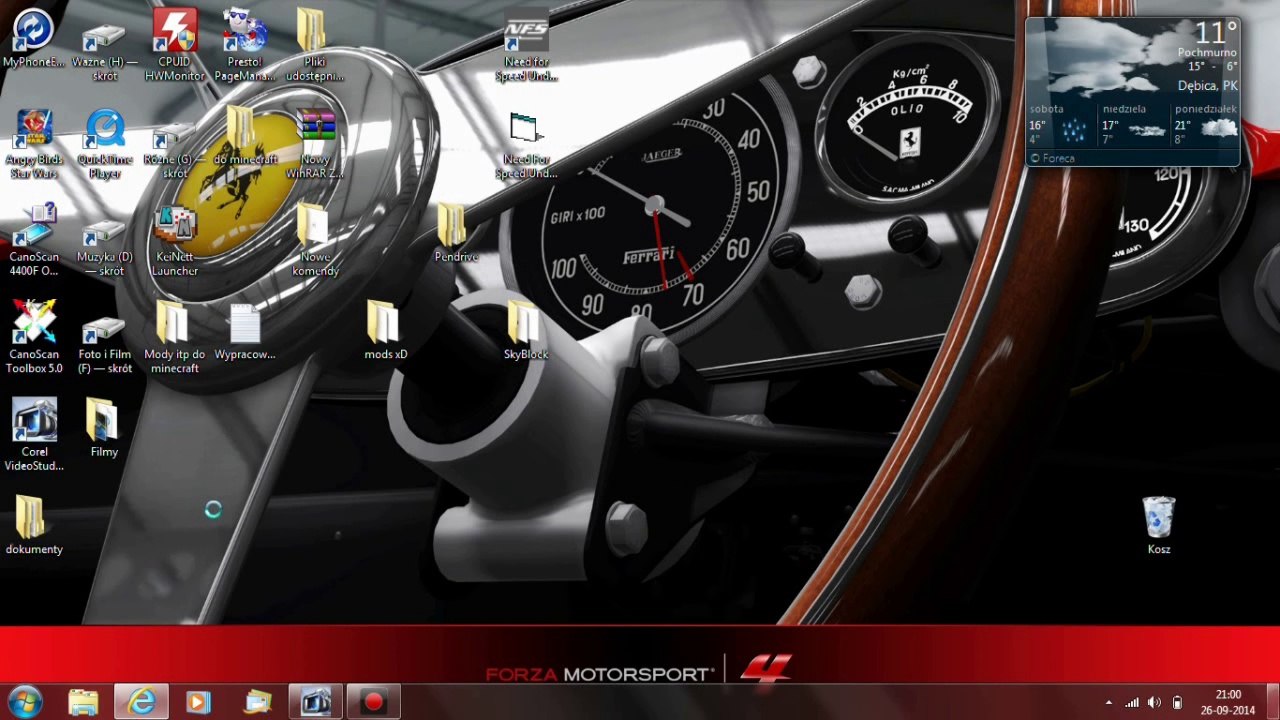The image size is (1280, 720).
Task: Open the Pendrive folder
Action: click(x=456, y=234)
